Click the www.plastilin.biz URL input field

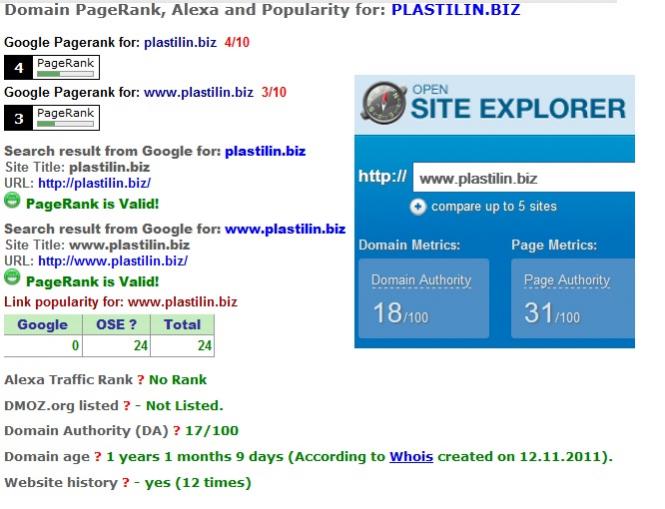[x=524, y=178]
